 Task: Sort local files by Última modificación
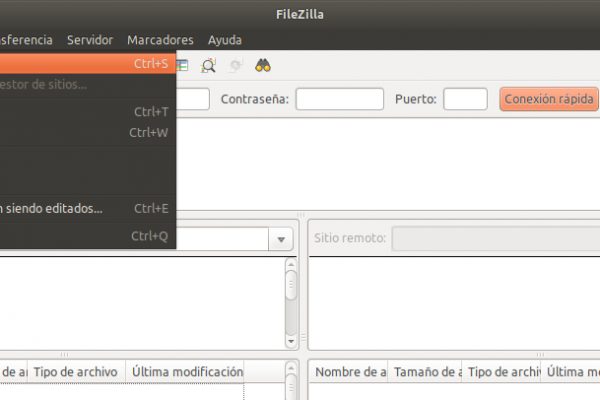(185, 372)
